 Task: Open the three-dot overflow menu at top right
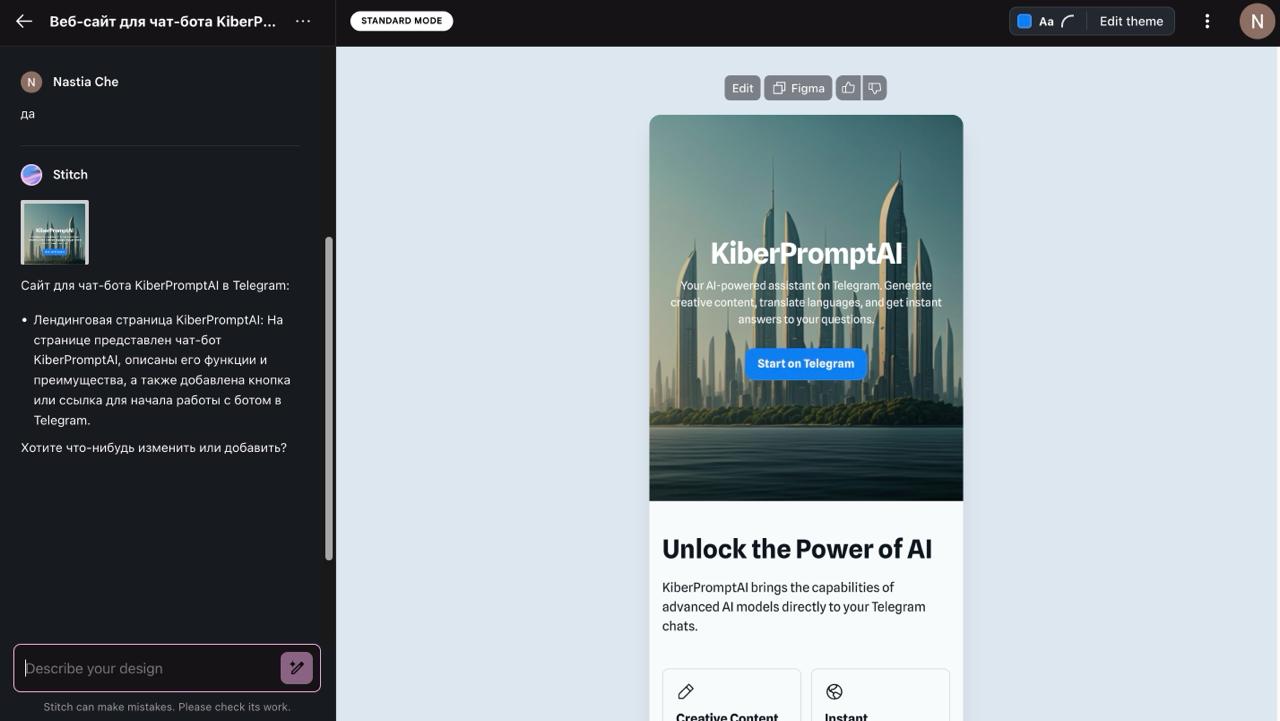pyautogui.click(x=1207, y=20)
